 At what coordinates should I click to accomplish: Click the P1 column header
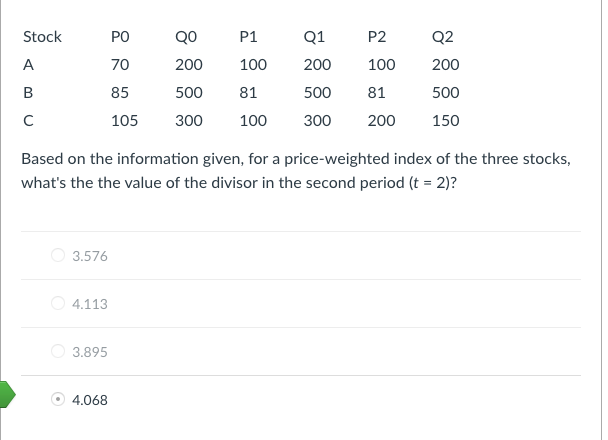click(248, 37)
